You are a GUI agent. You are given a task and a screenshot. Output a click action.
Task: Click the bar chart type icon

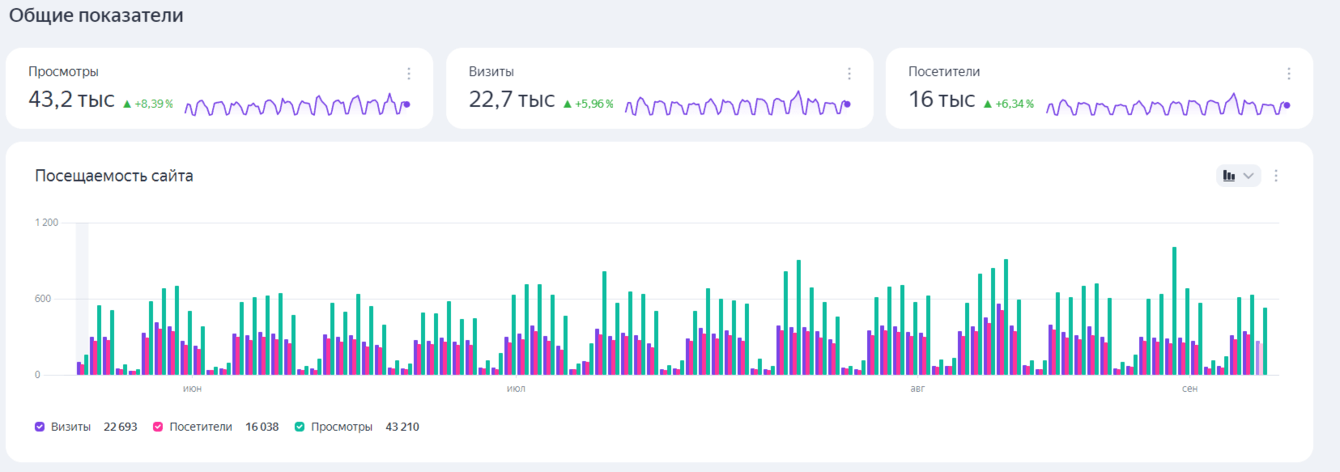click(x=1230, y=176)
